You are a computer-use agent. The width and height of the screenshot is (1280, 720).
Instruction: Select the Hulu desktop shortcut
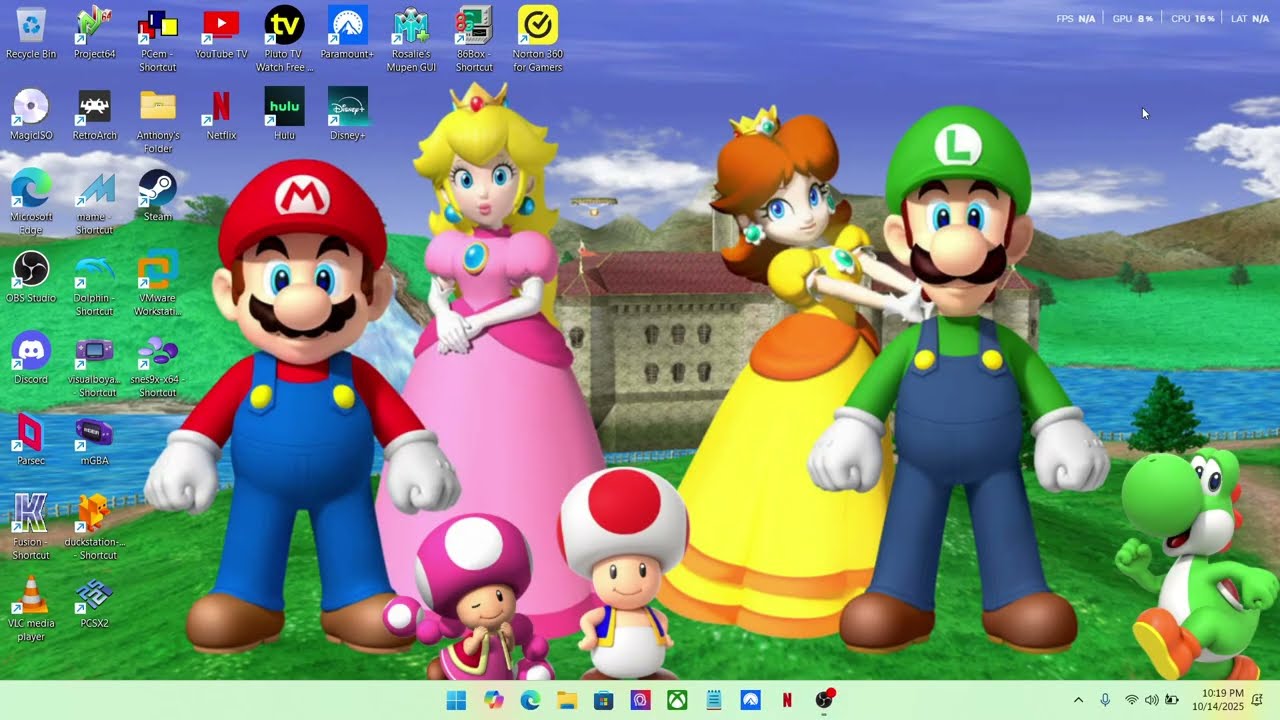coord(284,114)
